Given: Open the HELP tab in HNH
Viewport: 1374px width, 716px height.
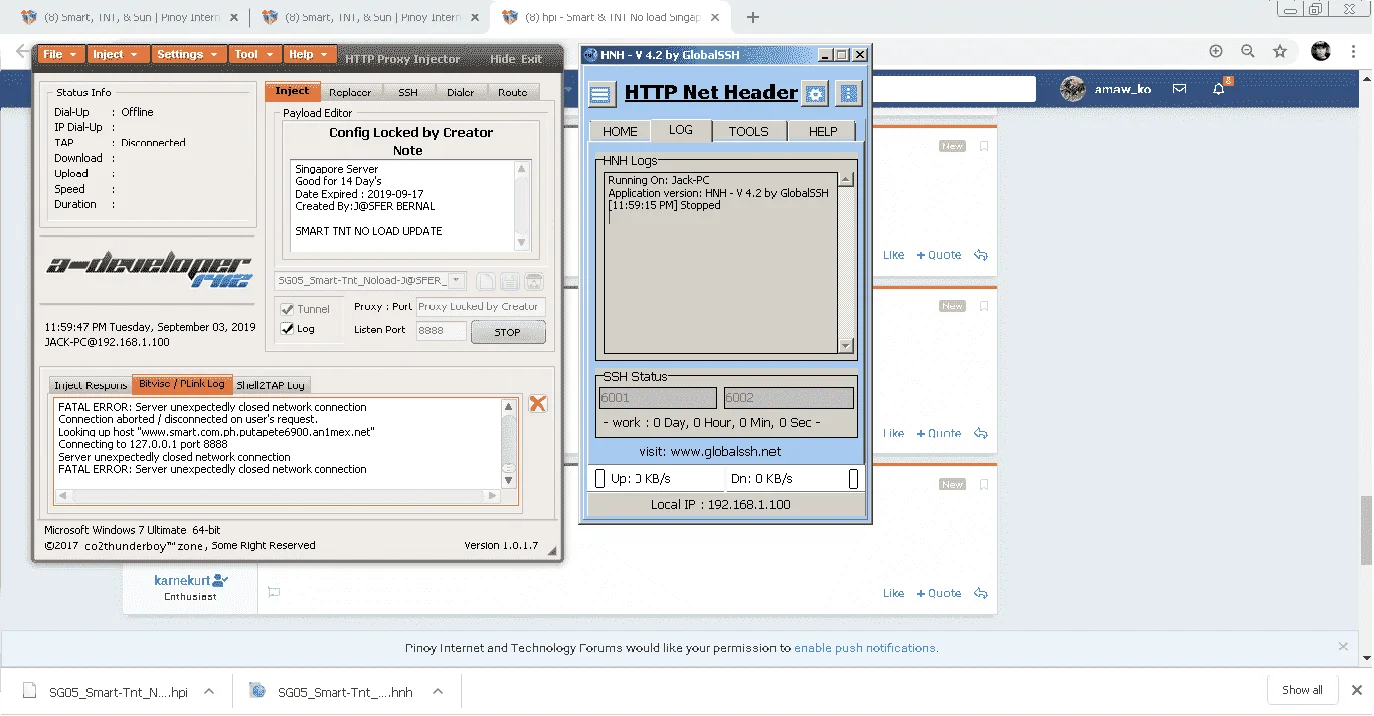Looking at the screenshot, I should (x=822, y=131).
